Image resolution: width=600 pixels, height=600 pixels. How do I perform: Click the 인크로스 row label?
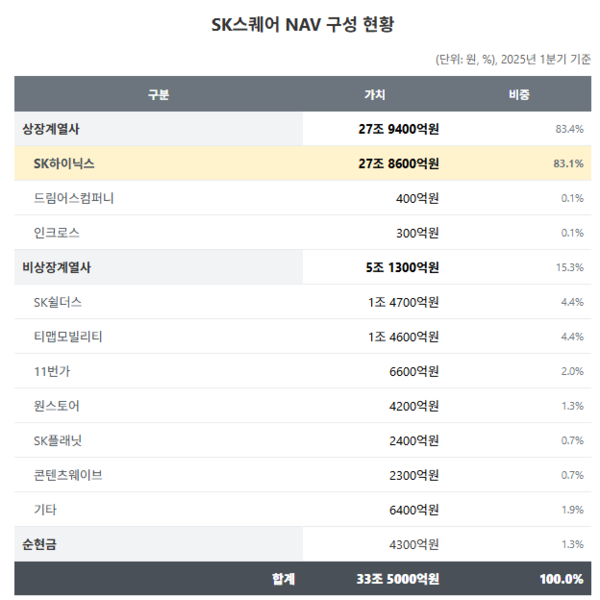click(57, 233)
